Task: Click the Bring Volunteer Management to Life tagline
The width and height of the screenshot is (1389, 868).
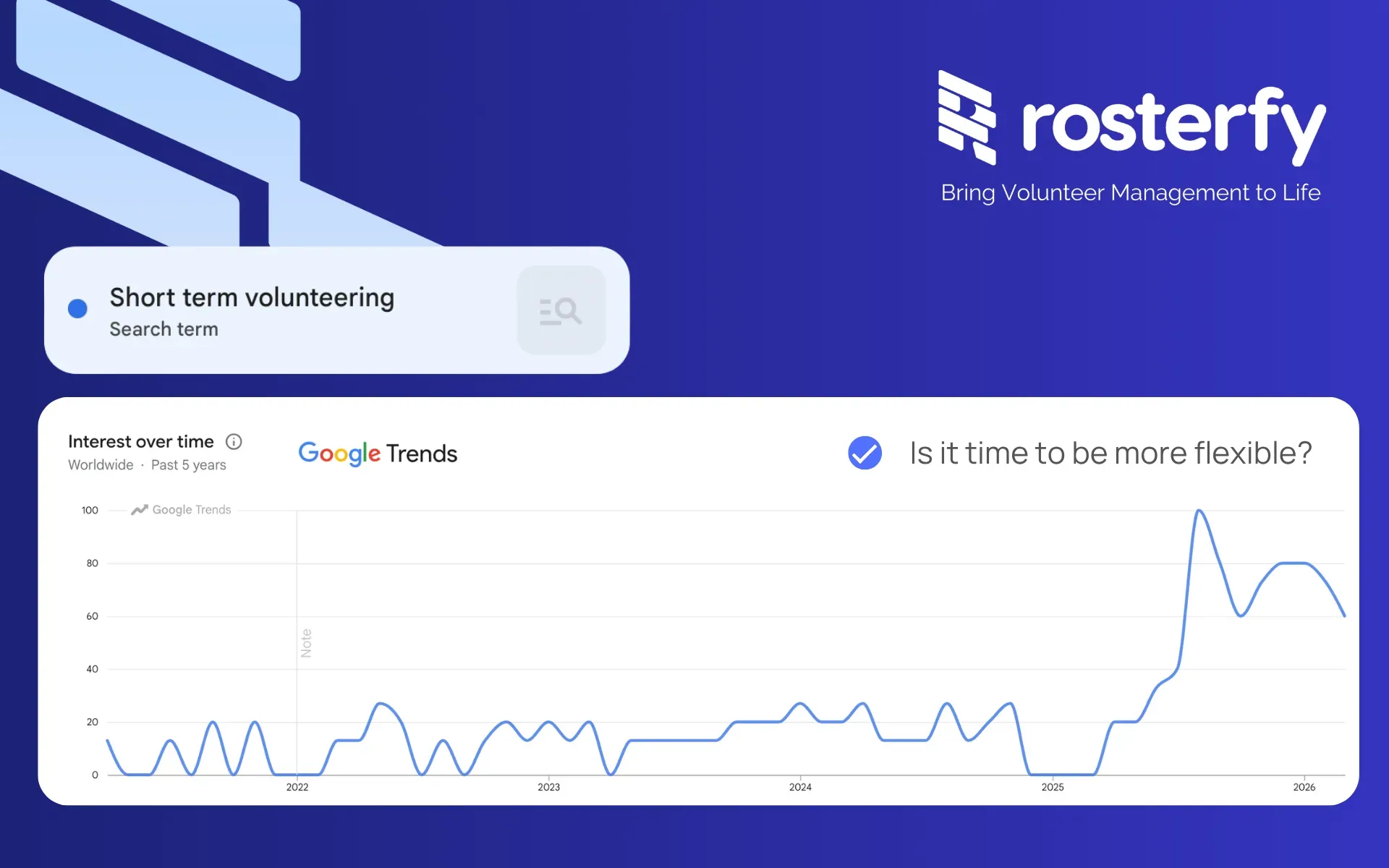Action: tap(1130, 192)
